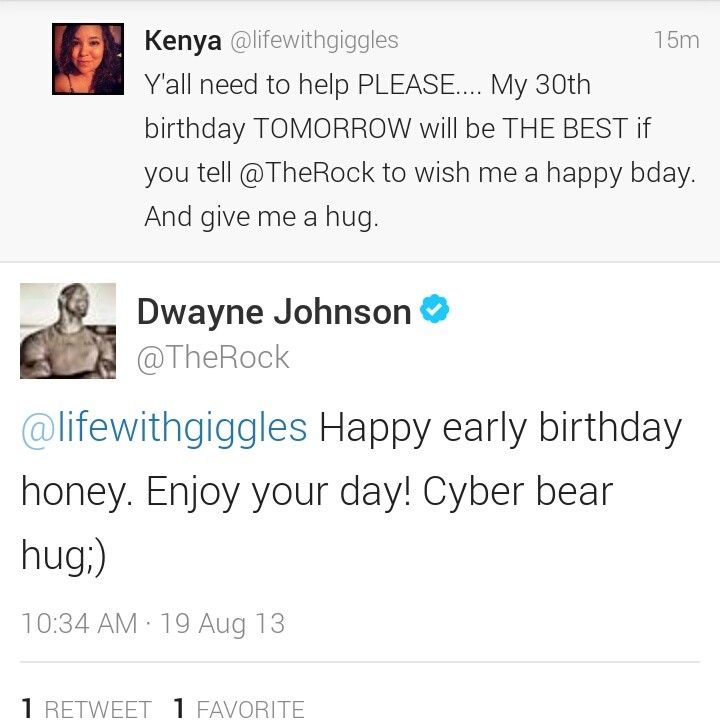Viewport: 720px width, 720px height.
Task: Click the 'Cyber bear' text in the reply
Action: [518, 492]
